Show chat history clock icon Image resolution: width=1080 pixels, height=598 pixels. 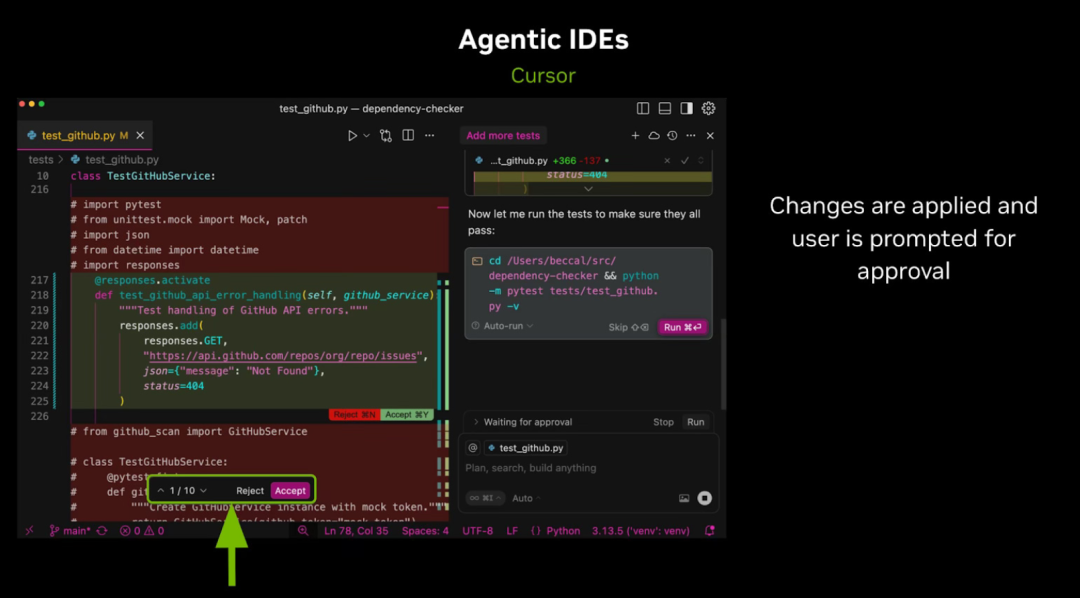[x=672, y=136]
